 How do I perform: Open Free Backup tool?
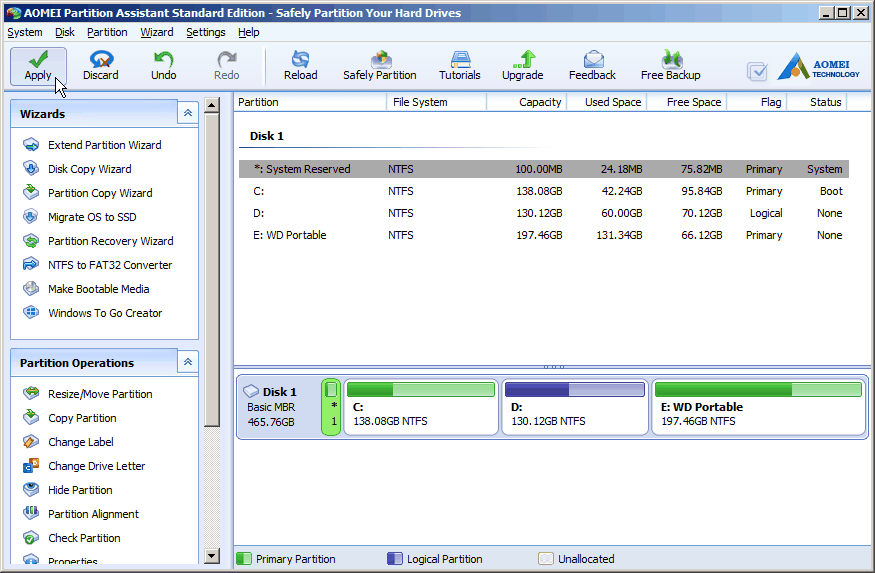tap(670, 66)
